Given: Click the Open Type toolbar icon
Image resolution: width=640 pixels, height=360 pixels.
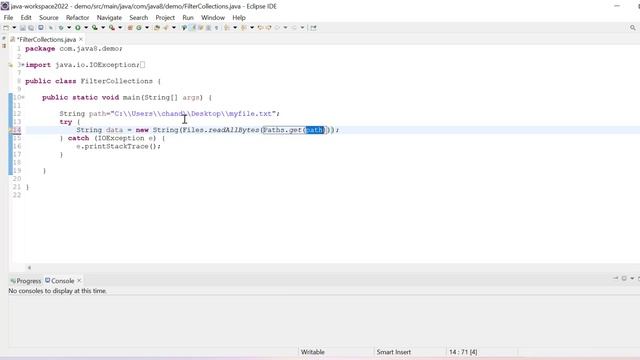Looking at the screenshot, I should [x=157, y=28].
